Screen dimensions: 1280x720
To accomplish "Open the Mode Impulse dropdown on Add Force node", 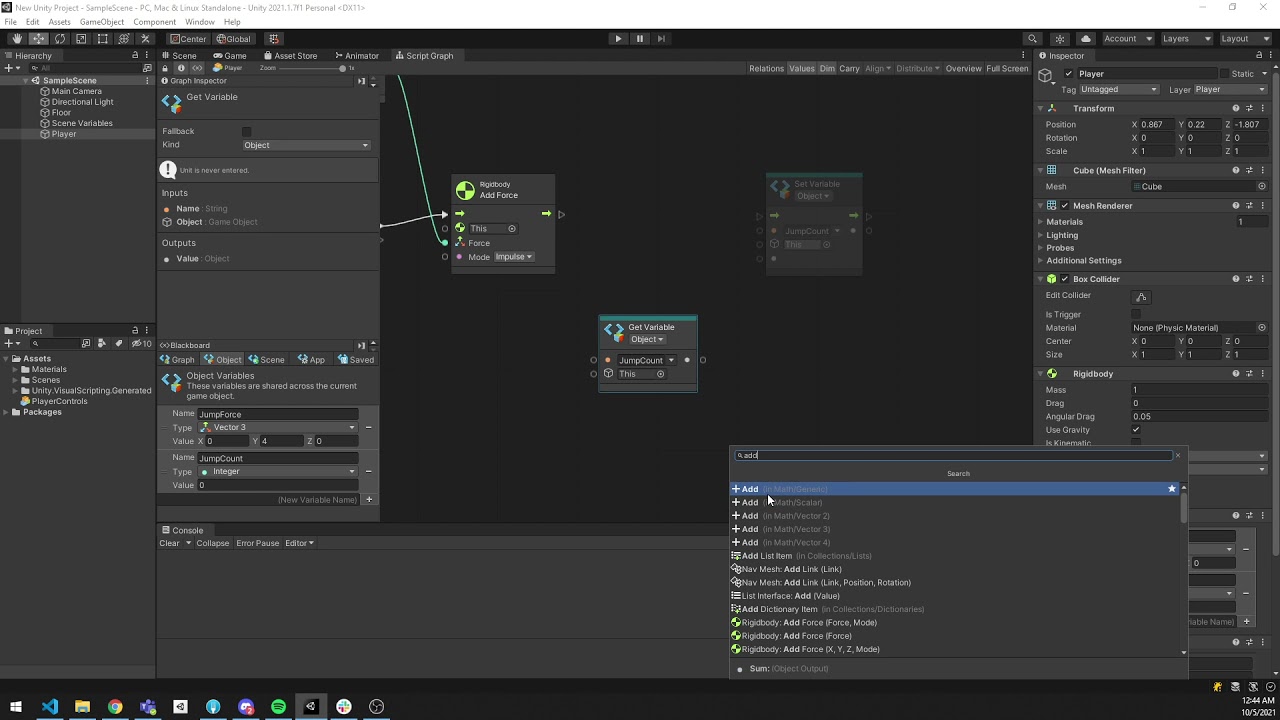I will pyautogui.click(x=514, y=257).
